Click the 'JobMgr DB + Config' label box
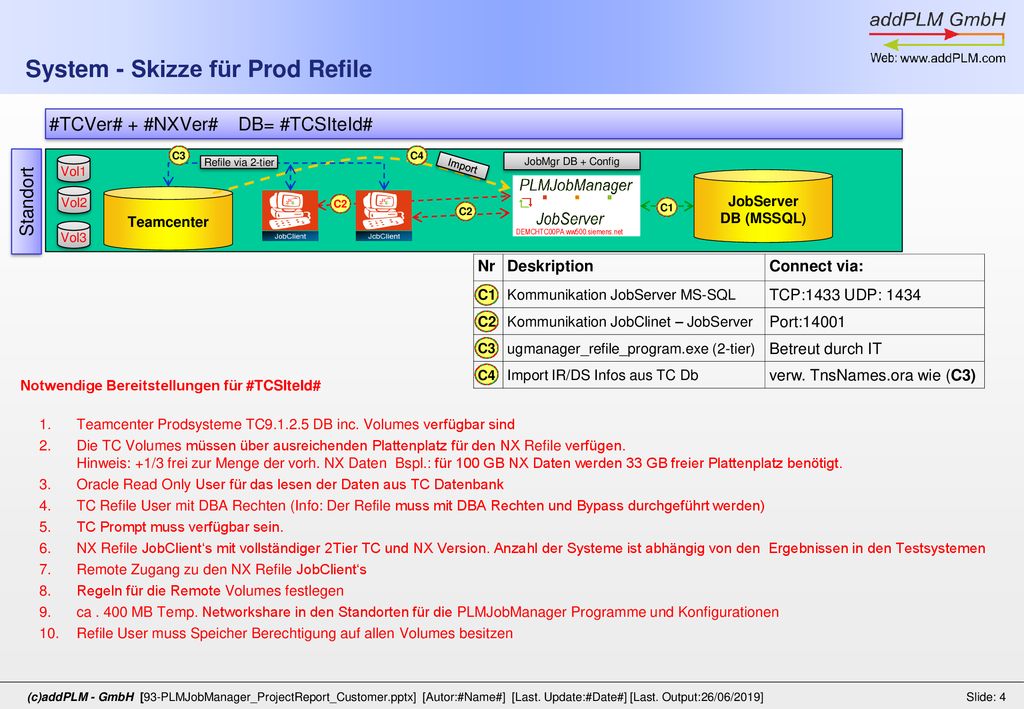The width and height of the screenshot is (1024, 709). [571, 161]
